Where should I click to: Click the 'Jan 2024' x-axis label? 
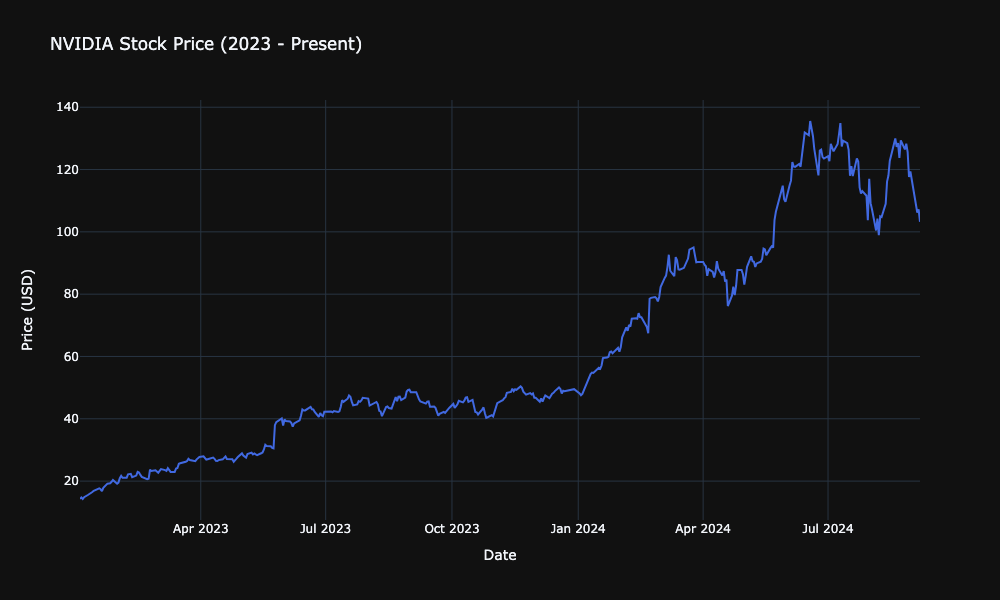578,529
